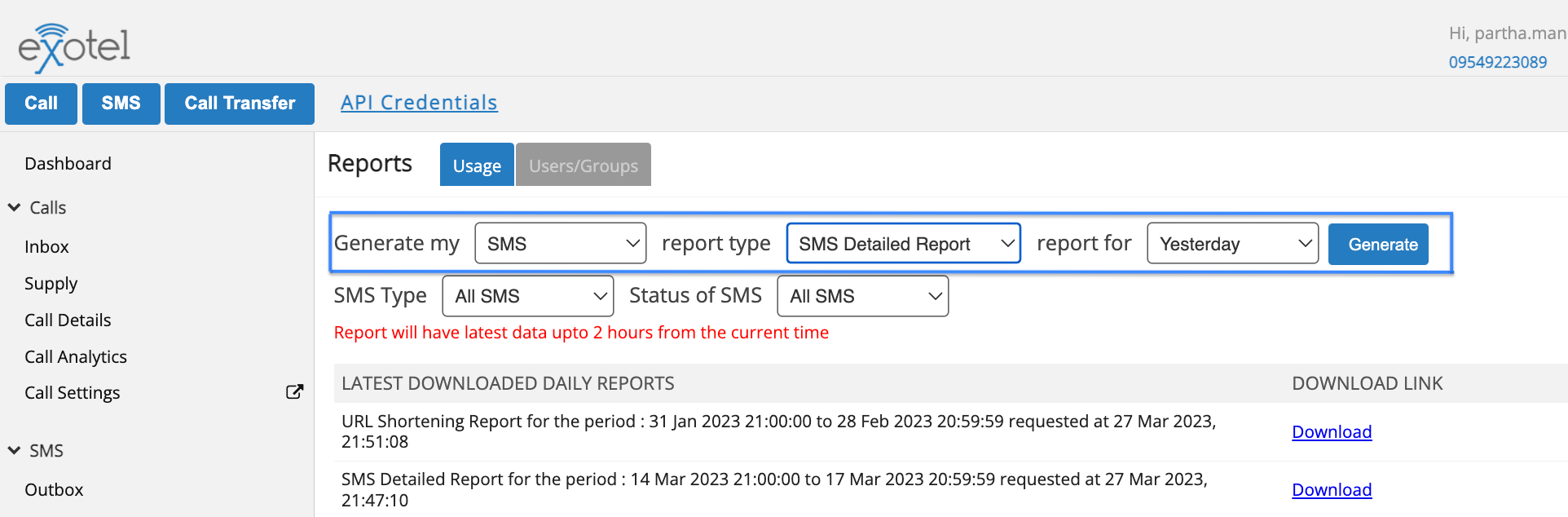
Task: Click phone number 09549223089
Action: (x=1497, y=63)
